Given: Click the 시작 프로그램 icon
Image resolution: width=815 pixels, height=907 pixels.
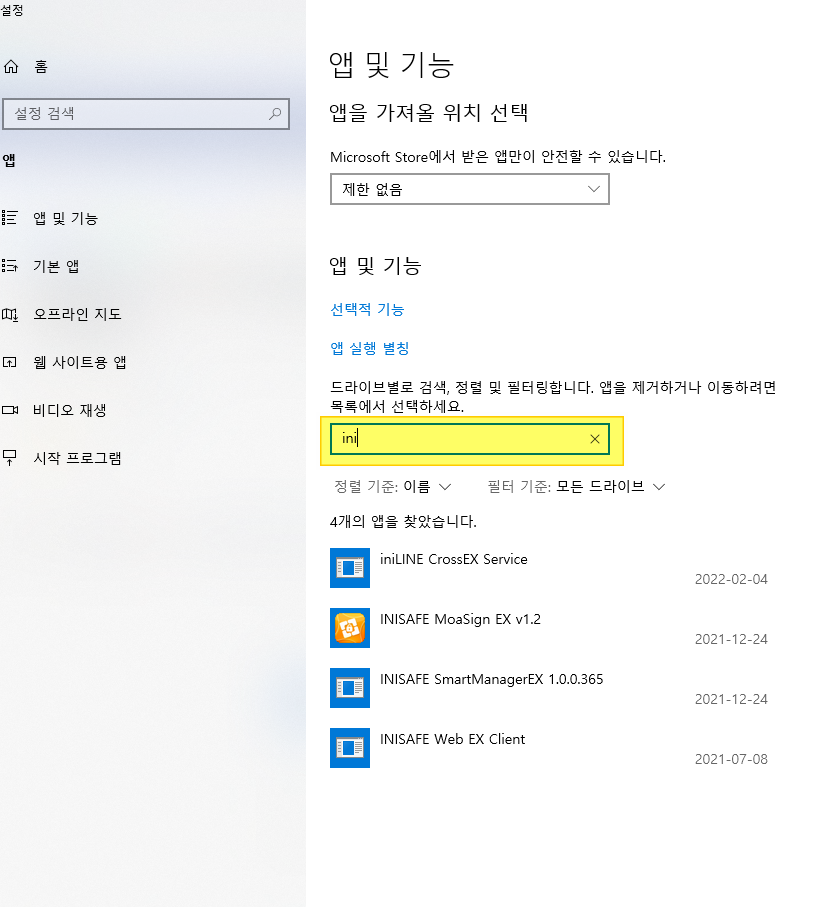Looking at the screenshot, I should pyautogui.click(x=10, y=458).
